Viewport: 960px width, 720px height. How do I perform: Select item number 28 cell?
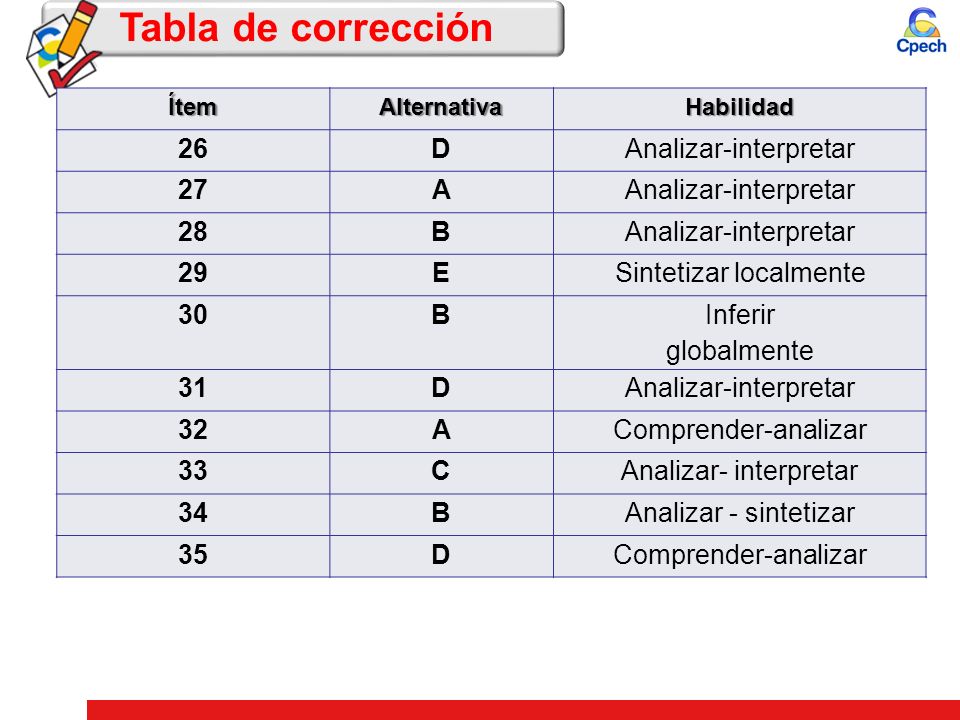193,233
